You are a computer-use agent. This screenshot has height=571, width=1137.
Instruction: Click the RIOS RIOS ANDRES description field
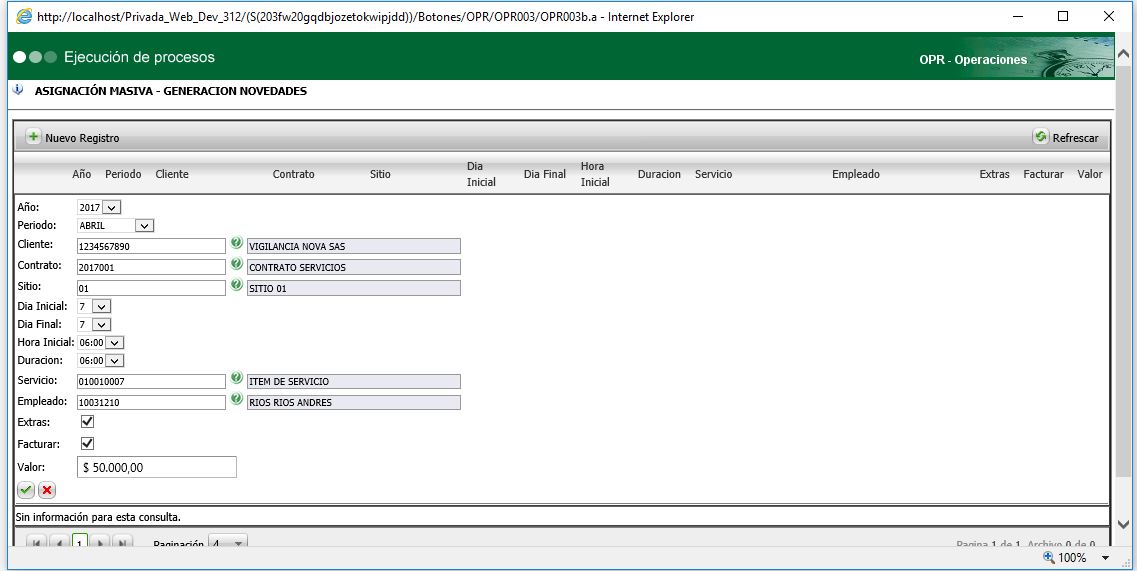tap(354, 403)
